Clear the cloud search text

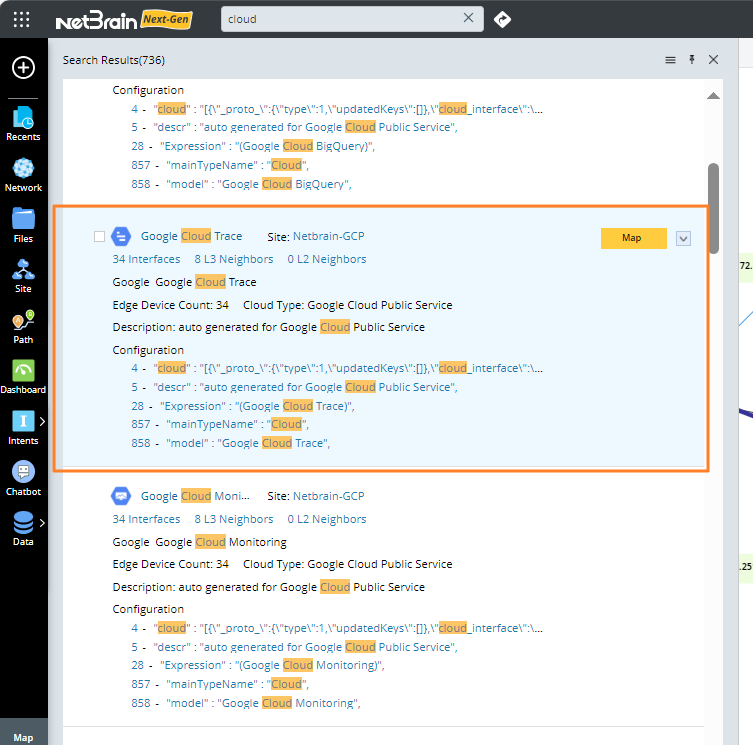tap(468, 18)
